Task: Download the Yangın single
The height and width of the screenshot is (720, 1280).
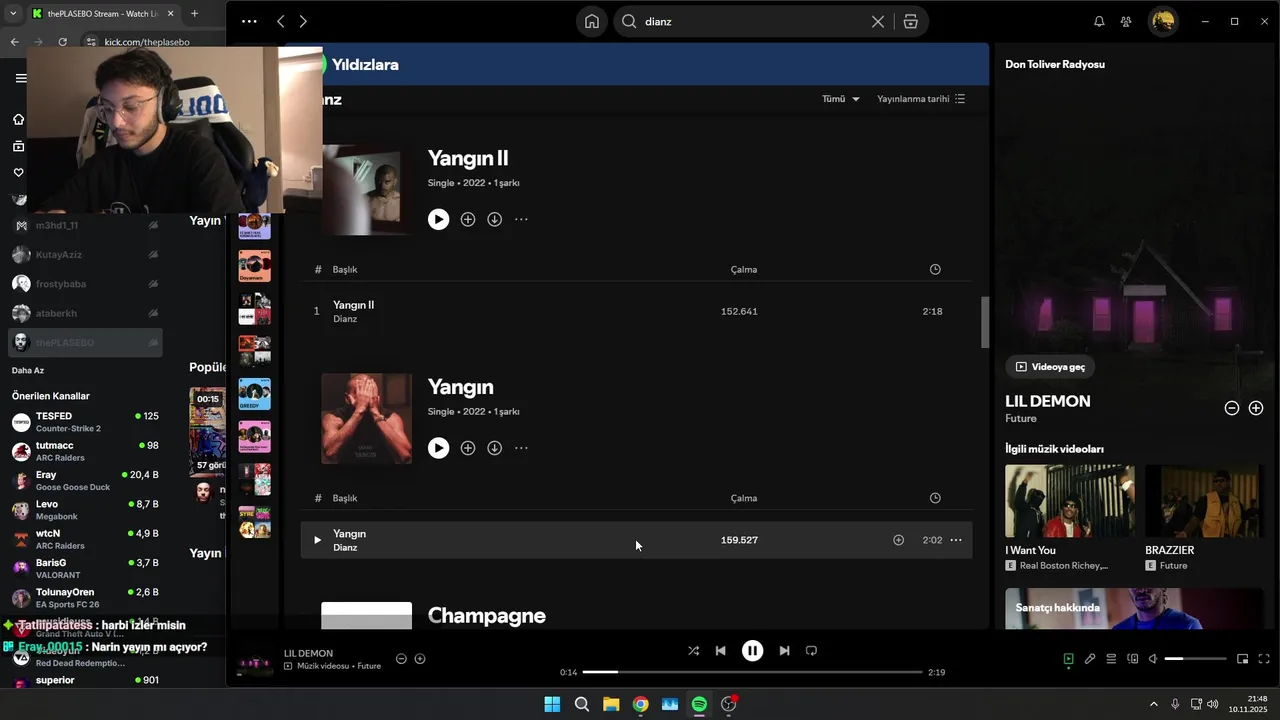Action: tap(494, 448)
